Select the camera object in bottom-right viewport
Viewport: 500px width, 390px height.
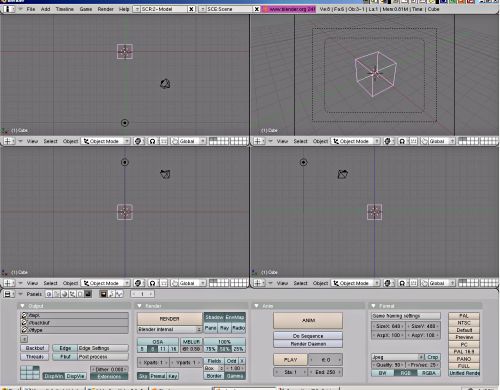point(343,174)
